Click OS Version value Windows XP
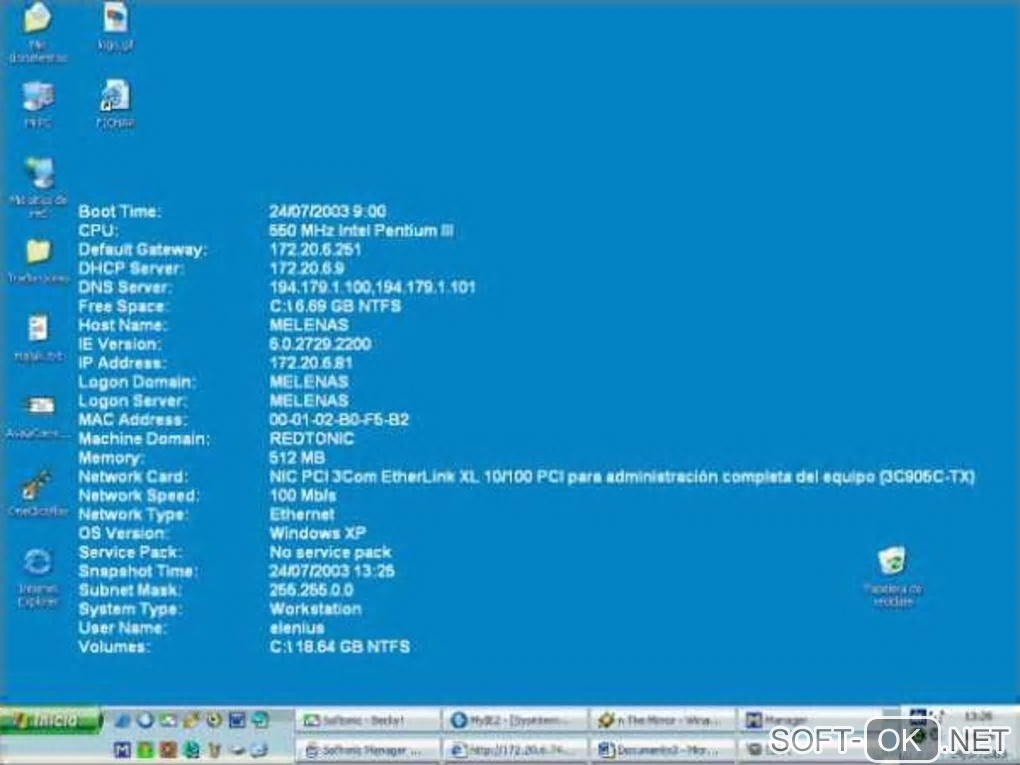Viewport: 1020px width, 765px height. (x=317, y=533)
